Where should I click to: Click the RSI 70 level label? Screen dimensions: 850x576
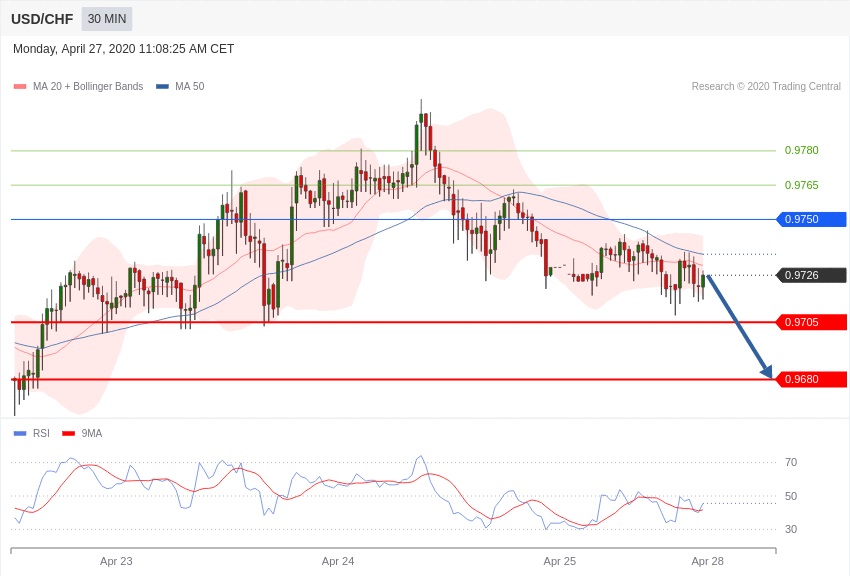(791, 462)
